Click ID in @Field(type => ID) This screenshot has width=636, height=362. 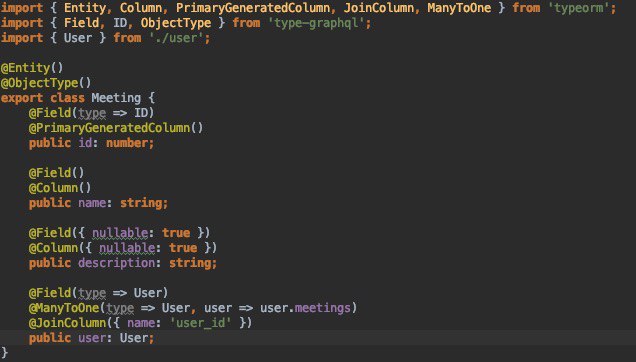140,113
